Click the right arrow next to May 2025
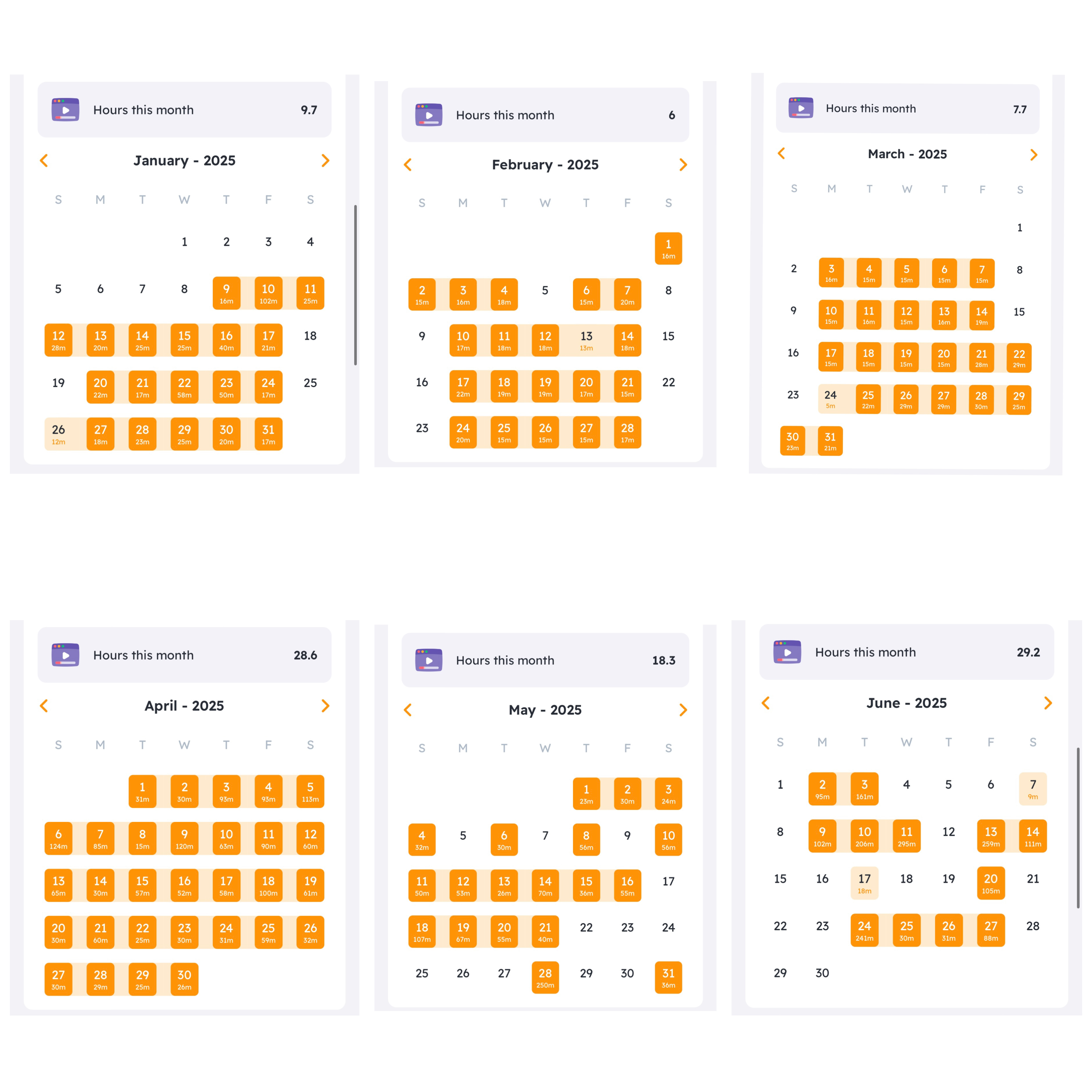This screenshot has height=1092, width=1092. click(683, 710)
